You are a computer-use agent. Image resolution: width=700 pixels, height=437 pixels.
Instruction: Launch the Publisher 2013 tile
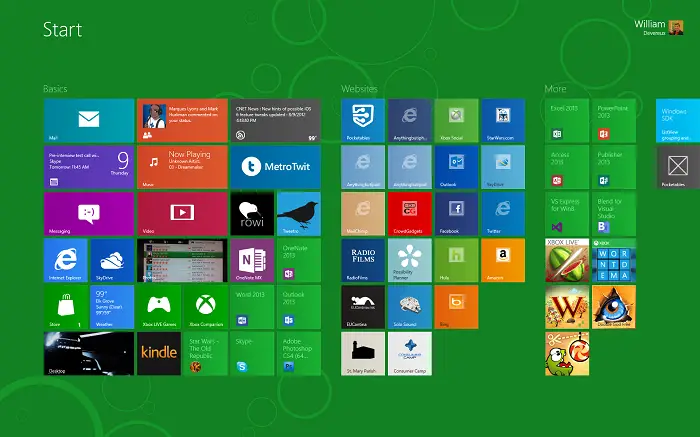(x=614, y=167)
